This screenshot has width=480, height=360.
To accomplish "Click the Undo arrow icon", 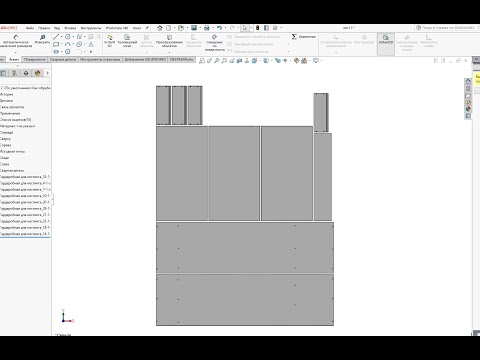I will (x=219, y=28).
